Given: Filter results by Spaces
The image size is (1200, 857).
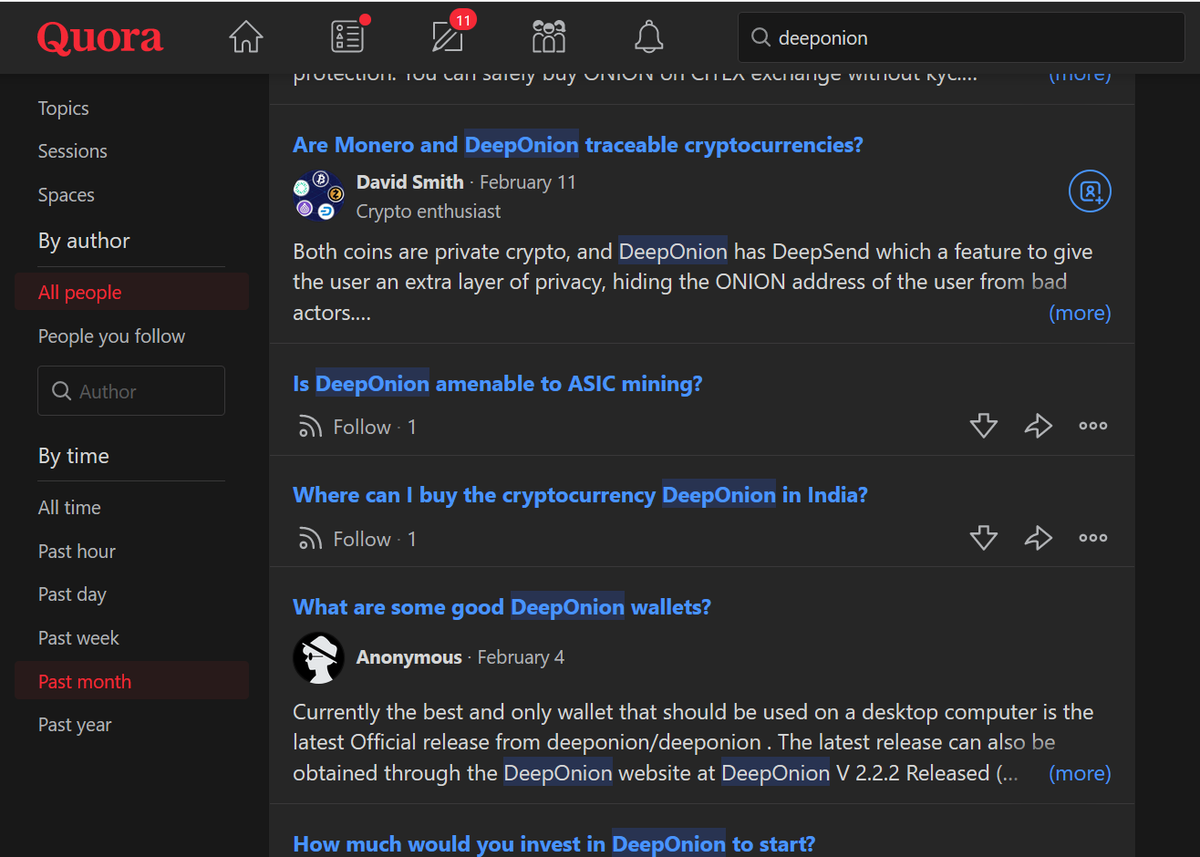Looking at the screenshot, I should 66,195.
